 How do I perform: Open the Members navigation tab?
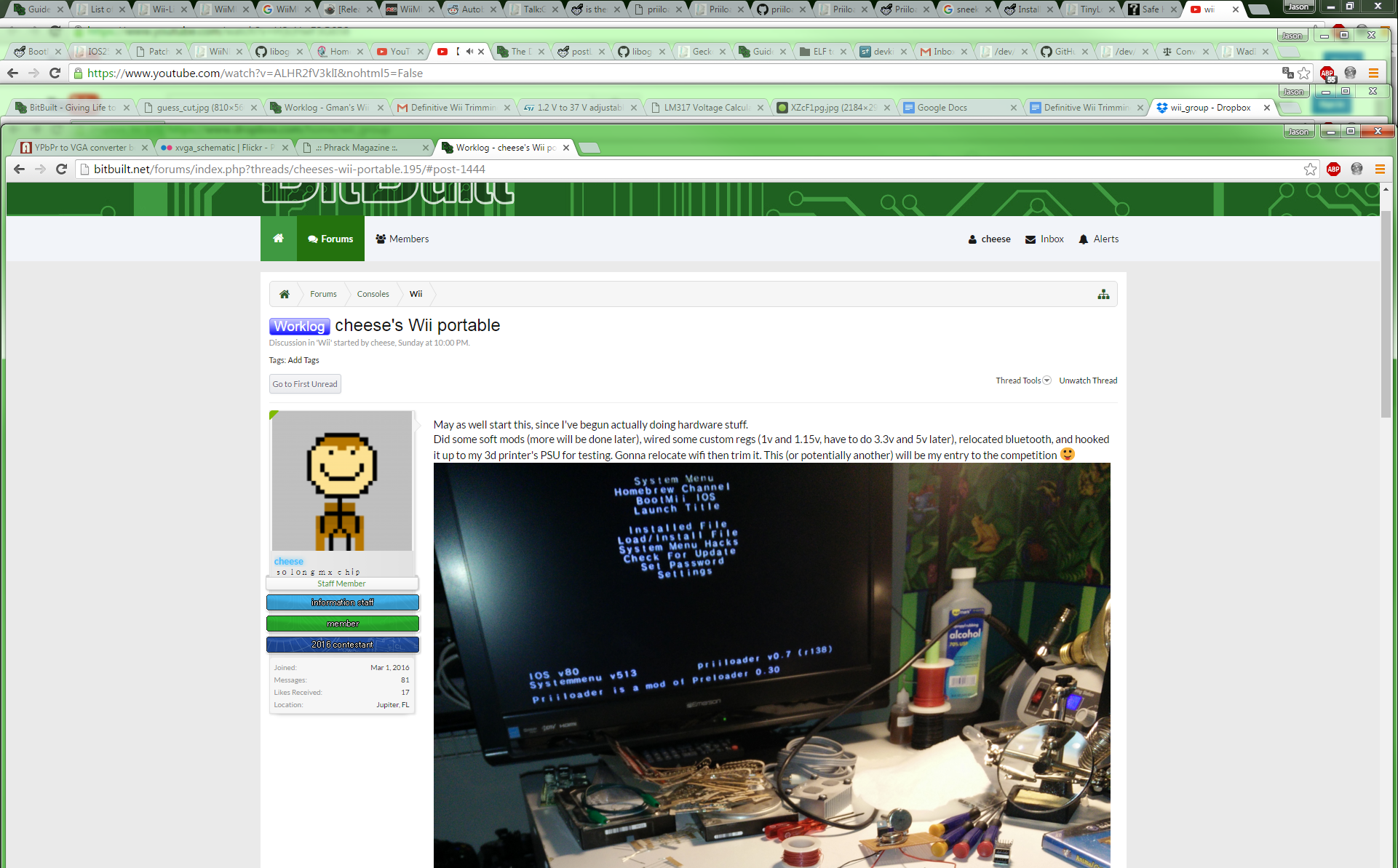click(402, 239)
